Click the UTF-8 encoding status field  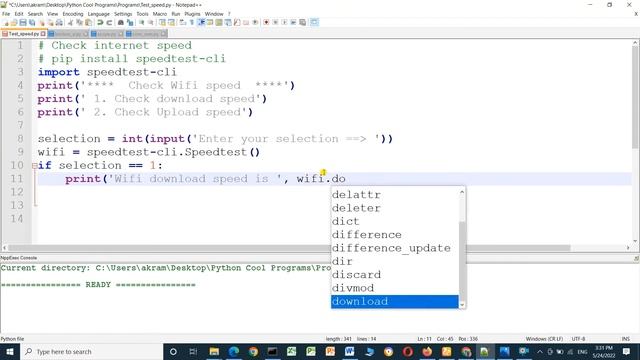578,339
